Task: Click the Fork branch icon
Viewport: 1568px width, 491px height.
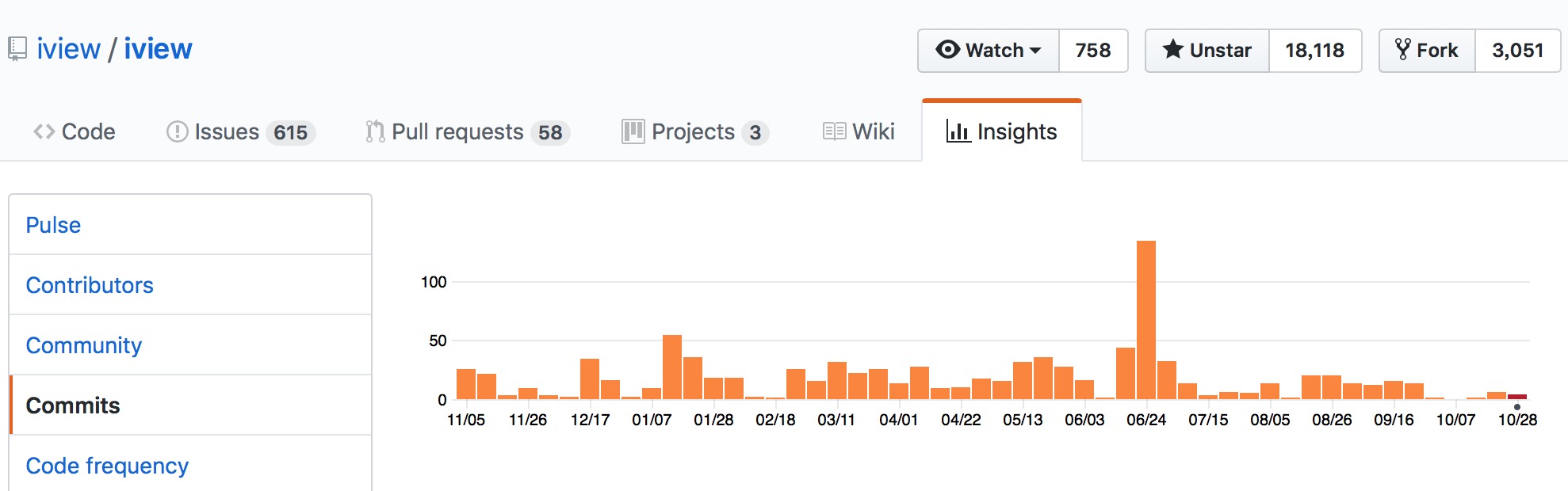Action: pos(1403,50)
